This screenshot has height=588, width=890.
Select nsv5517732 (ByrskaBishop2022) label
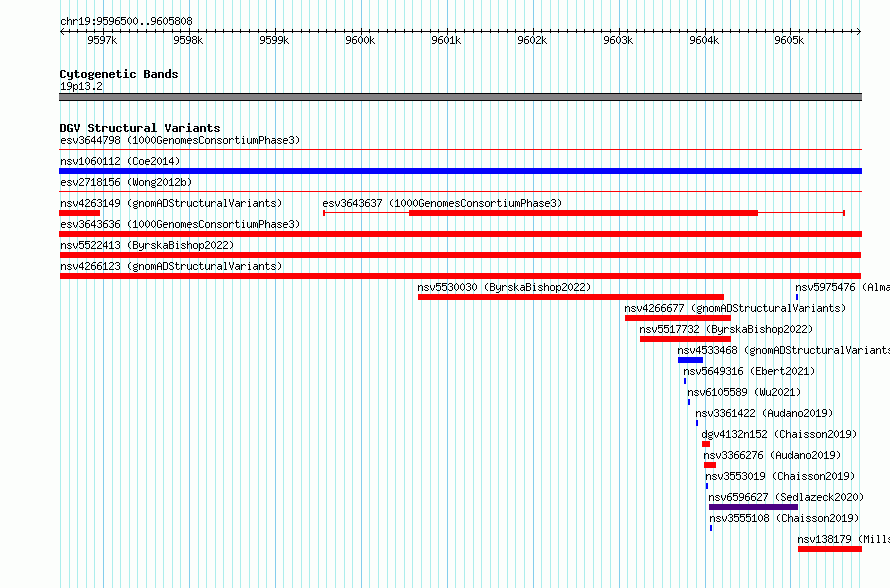click(x=726, y=329)
